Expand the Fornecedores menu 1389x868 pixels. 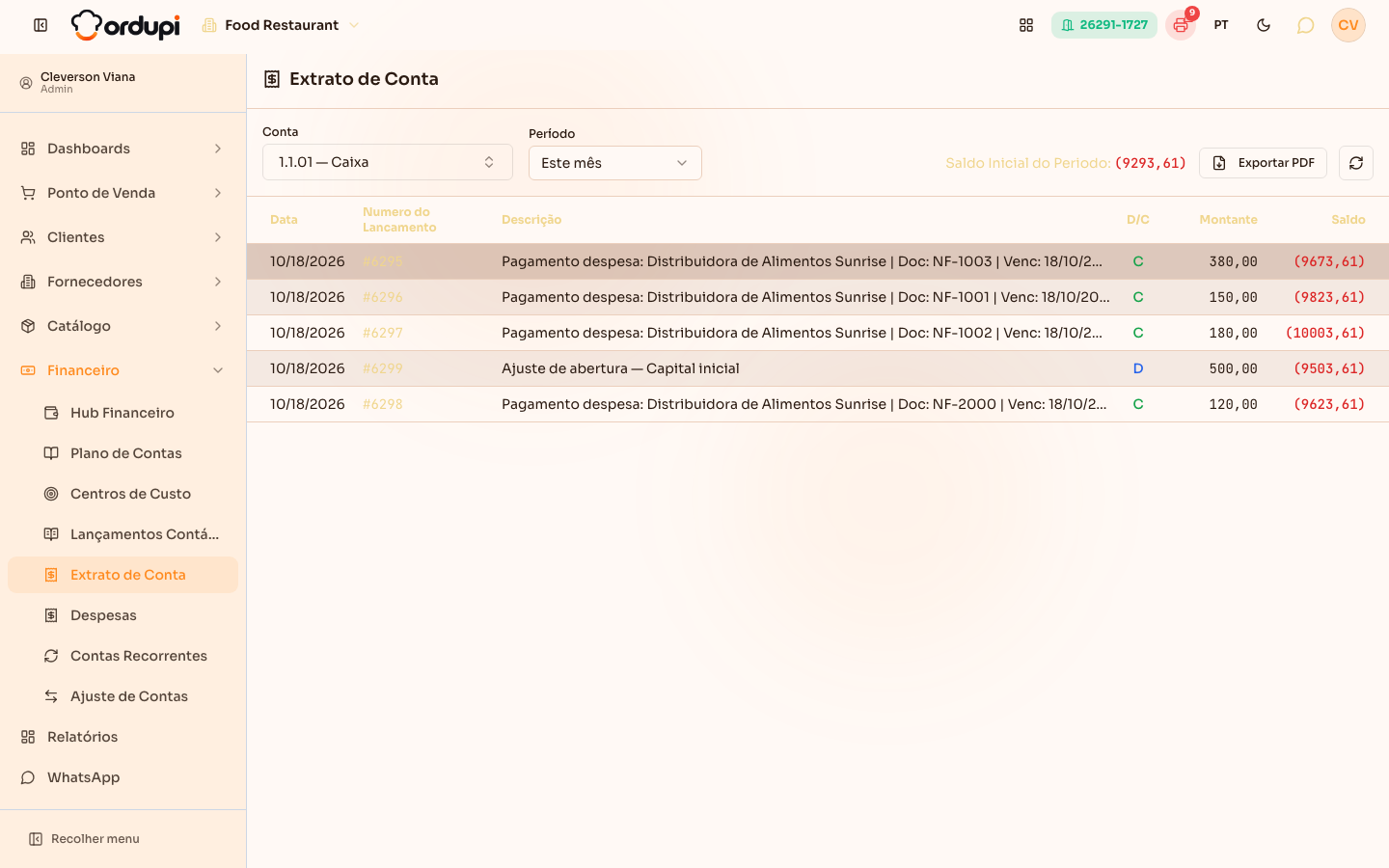123,282
